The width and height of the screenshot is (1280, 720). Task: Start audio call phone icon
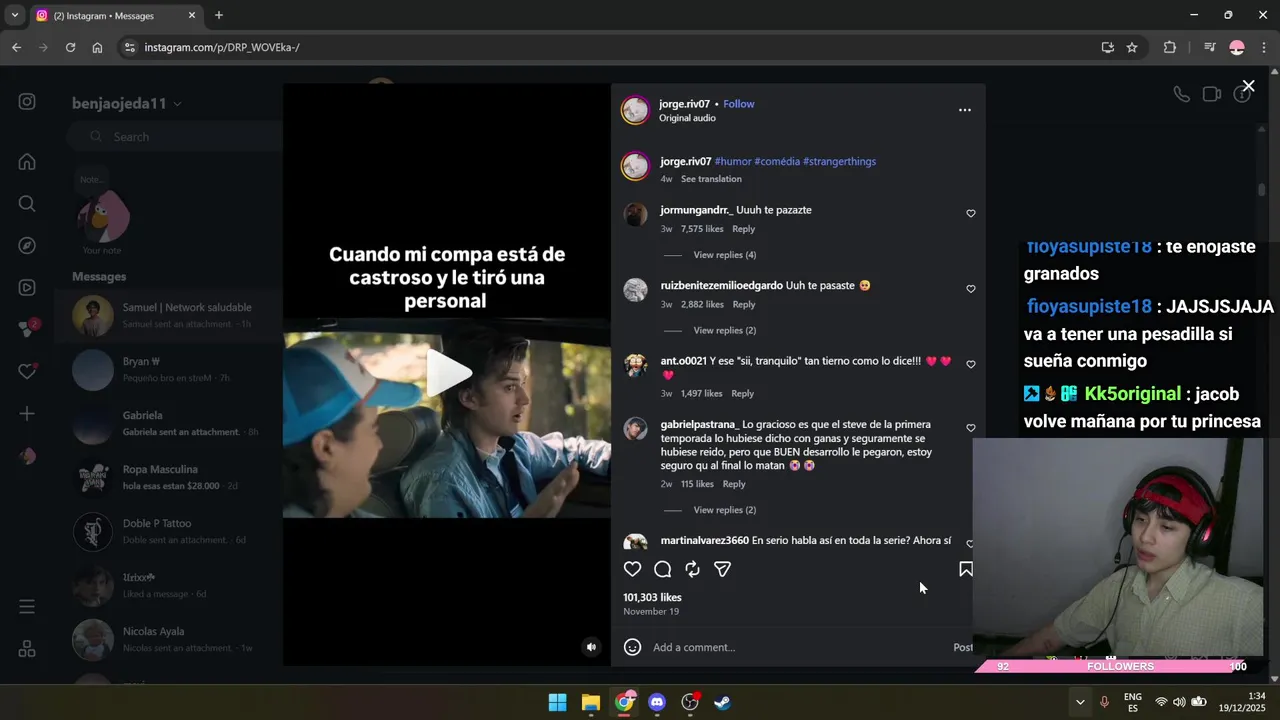1181,94
